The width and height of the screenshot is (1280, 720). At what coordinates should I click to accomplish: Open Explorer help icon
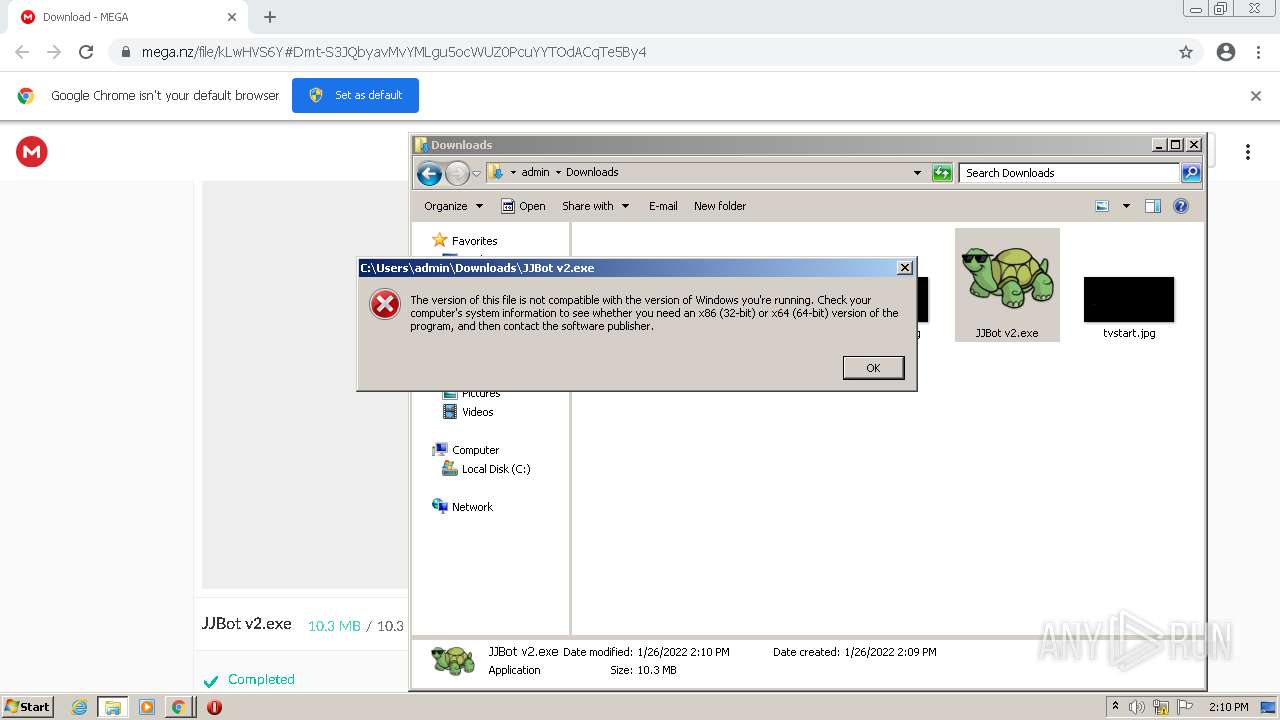pos(1181,206)
